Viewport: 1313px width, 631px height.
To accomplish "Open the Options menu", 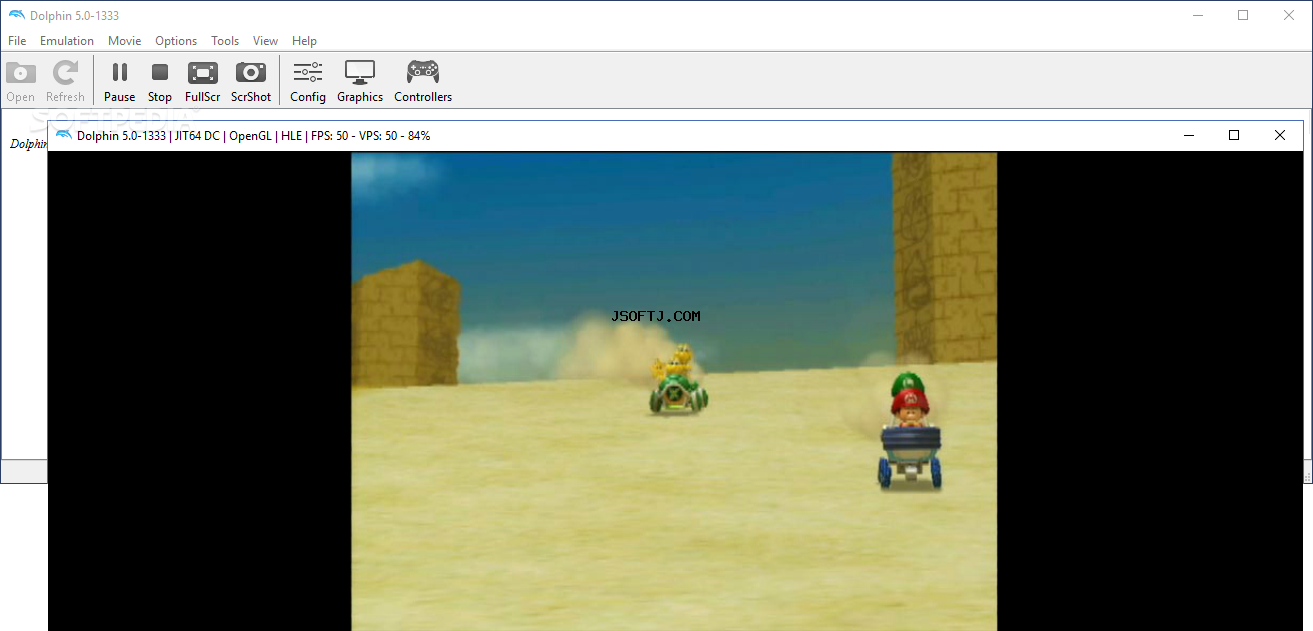I will (x=176, y=41).
